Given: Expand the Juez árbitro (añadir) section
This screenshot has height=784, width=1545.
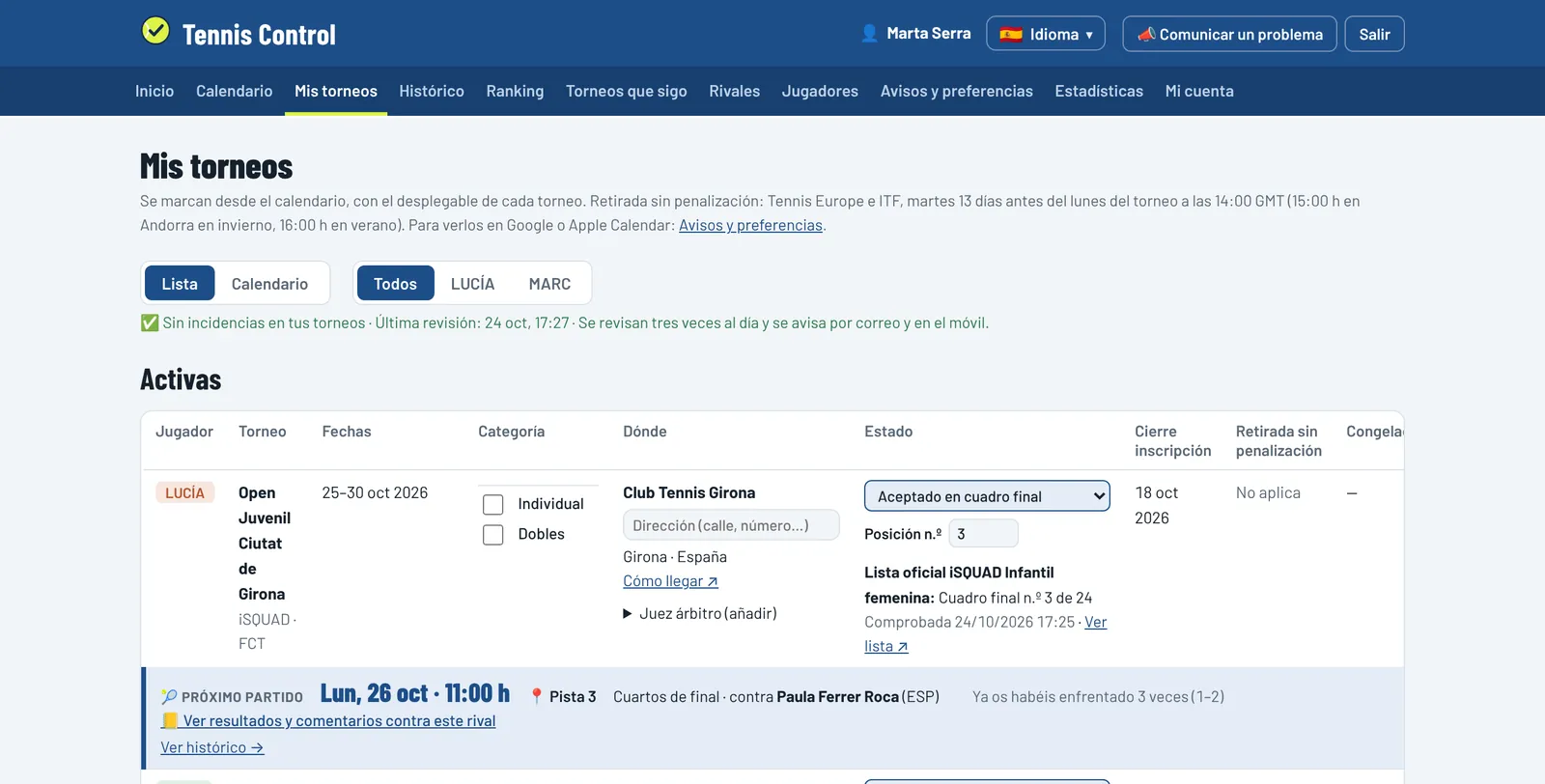Looking at the screenshot, I should click(700, 613).
